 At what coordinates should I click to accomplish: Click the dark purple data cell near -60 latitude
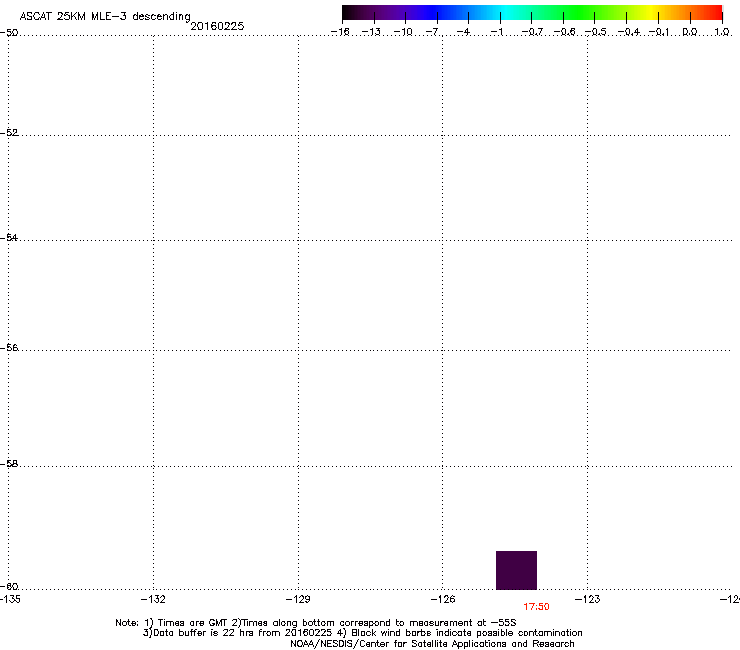tap(516, 570)
